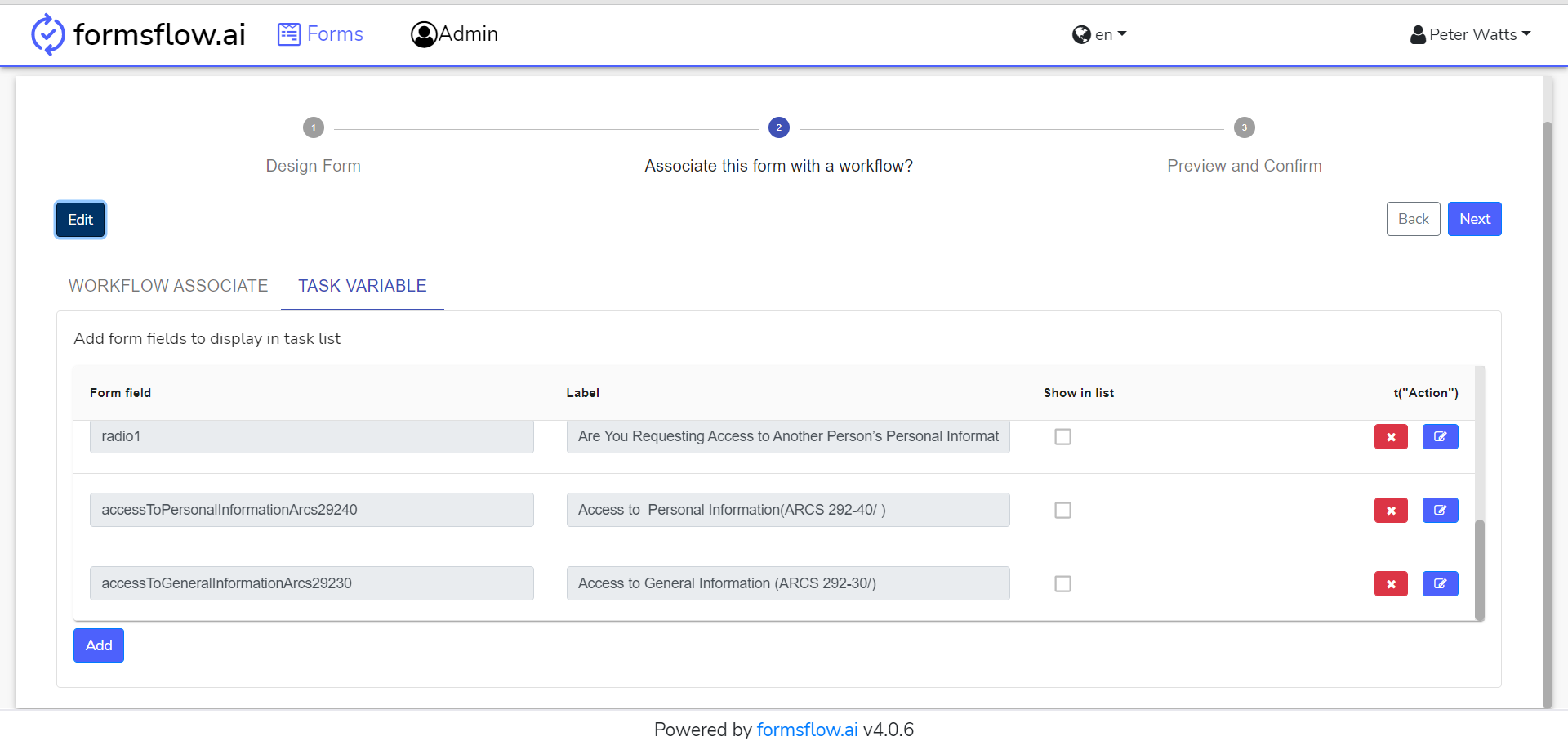The image size is (1568, 741).
Task: Delete the accessToGeneralInformationArcs29230 row
Action: point(1391,584)
